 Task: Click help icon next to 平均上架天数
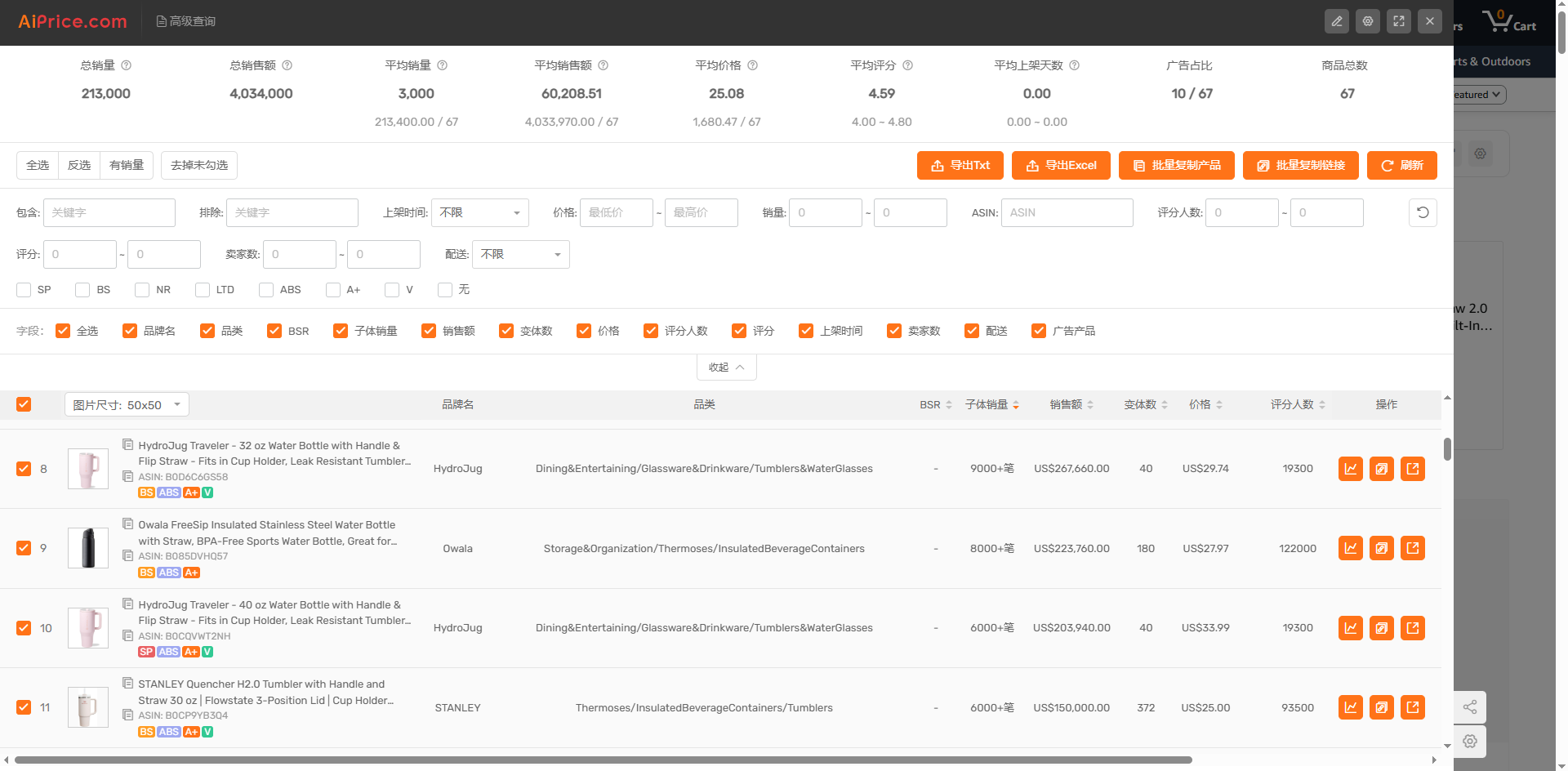coord(1074,65)
